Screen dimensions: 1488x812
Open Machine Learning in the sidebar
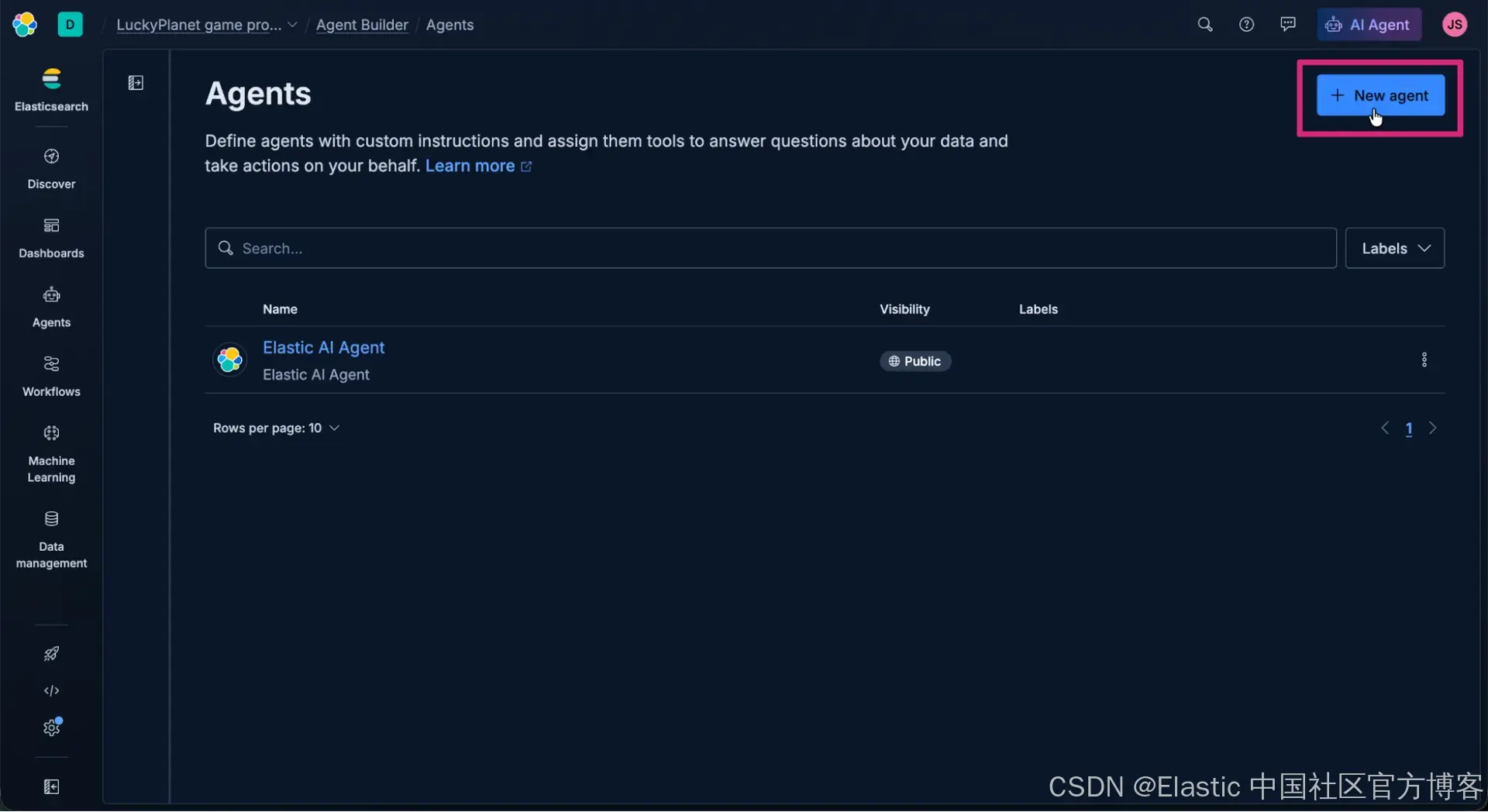click(x=51, y=453)
